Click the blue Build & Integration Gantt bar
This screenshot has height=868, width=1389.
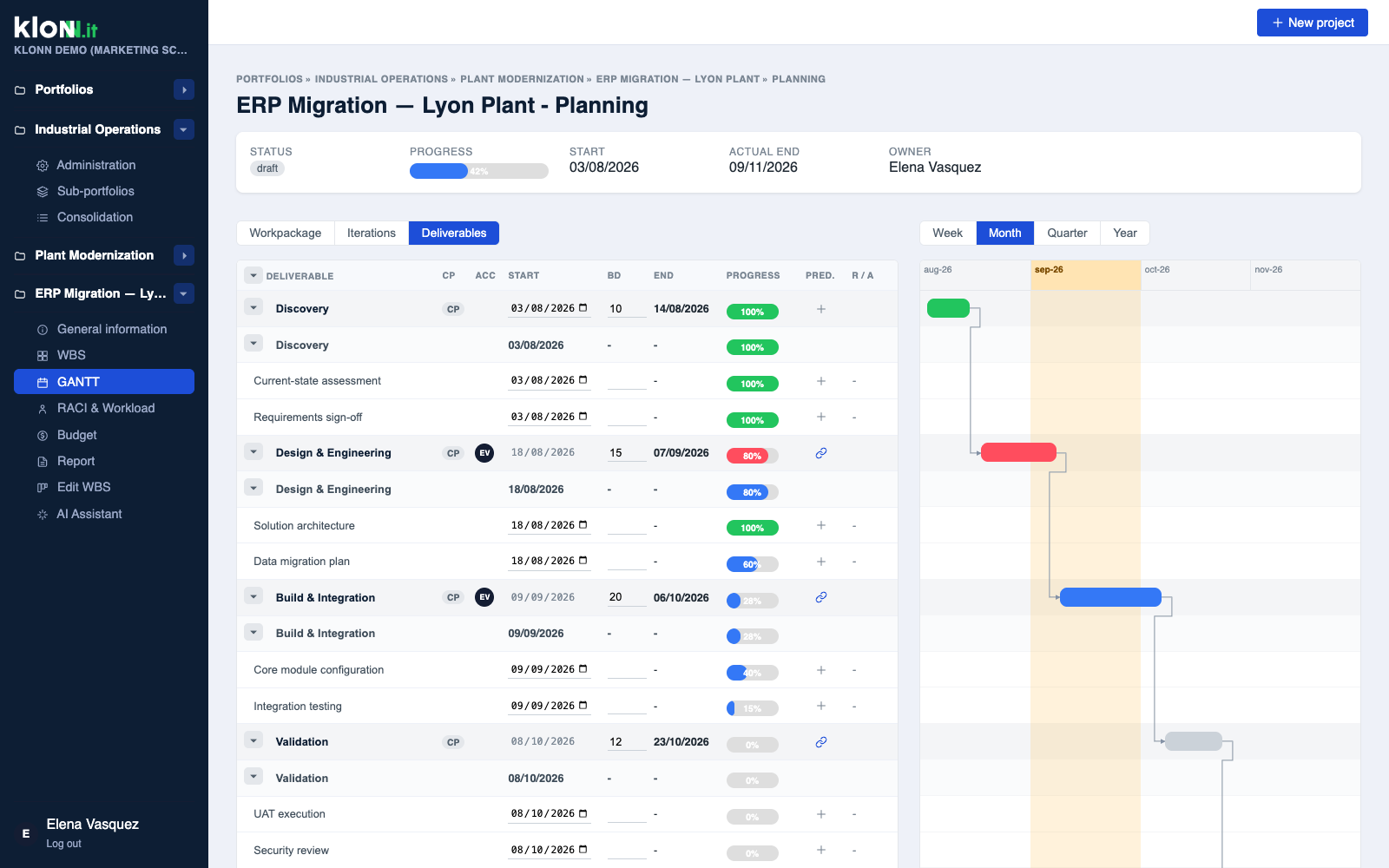pyautogui.click(x=1110, y=597)
